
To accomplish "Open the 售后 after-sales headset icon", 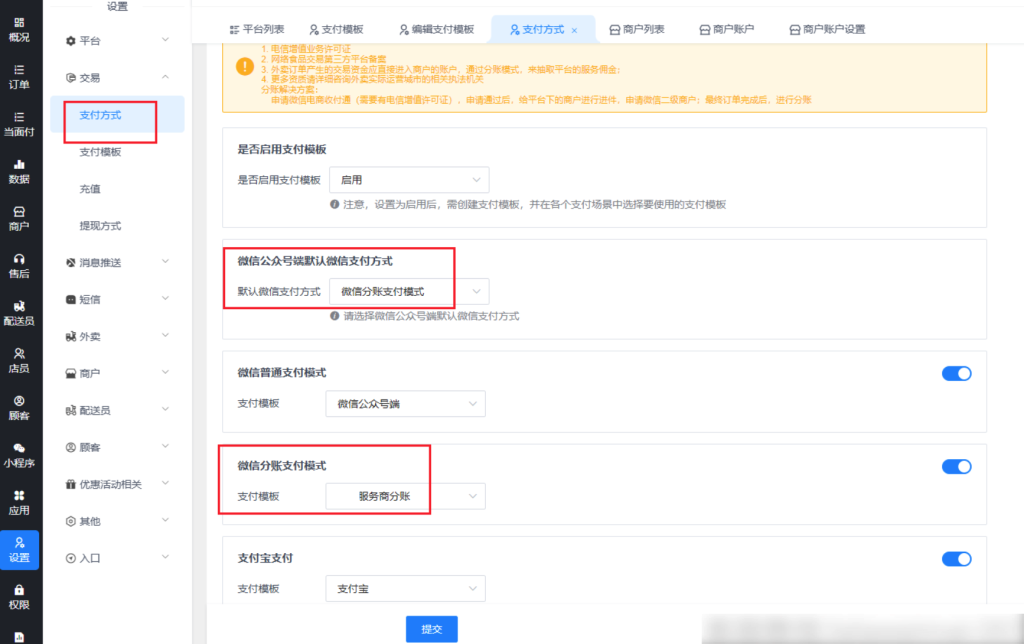I will click(19, 259).
